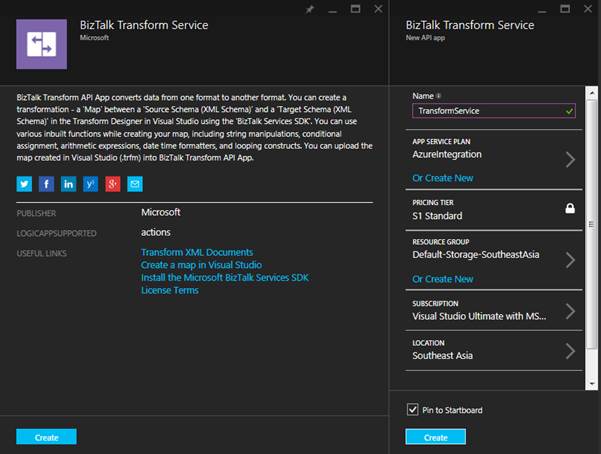Click Or Create New under App Service Plan
Viewport: 601px width, 454px height.
[443, 178]
